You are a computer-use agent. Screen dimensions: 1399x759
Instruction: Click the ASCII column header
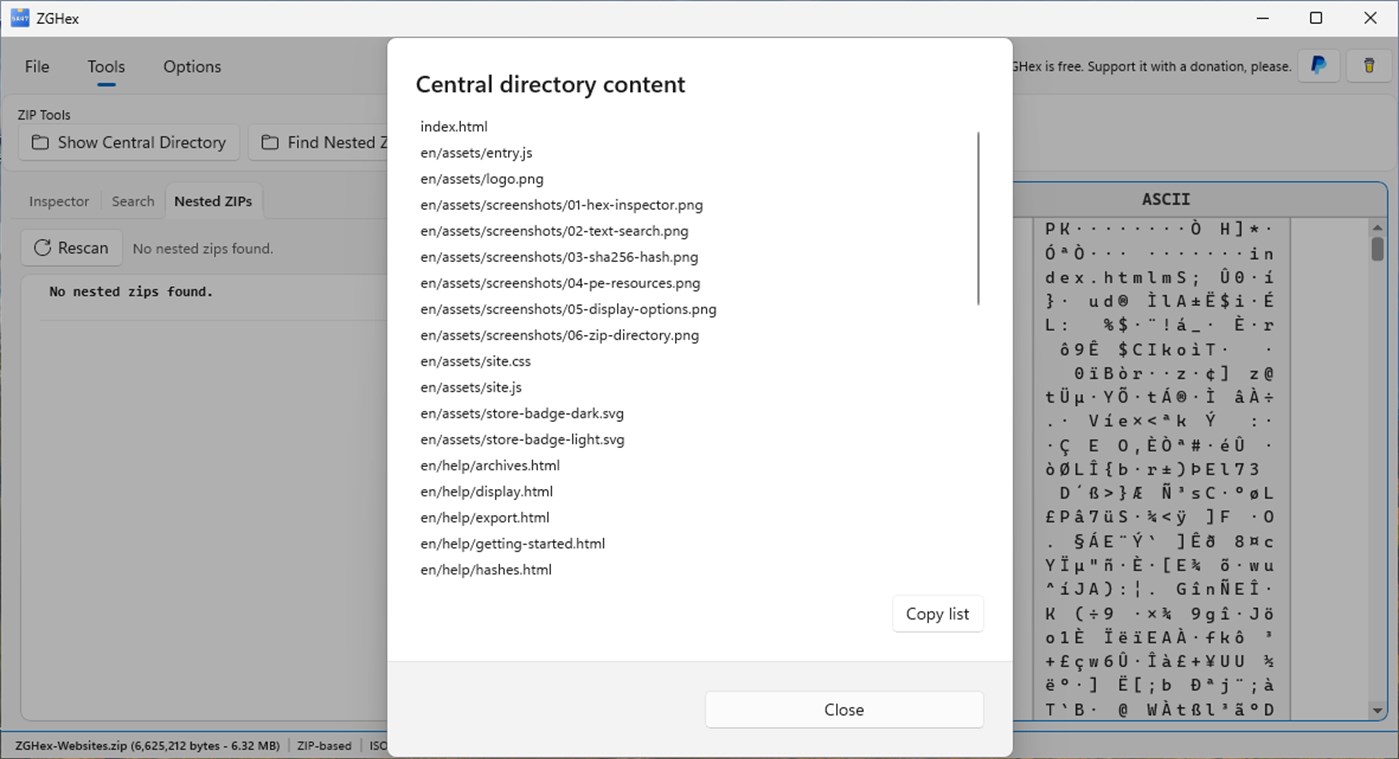point(1166,200)
